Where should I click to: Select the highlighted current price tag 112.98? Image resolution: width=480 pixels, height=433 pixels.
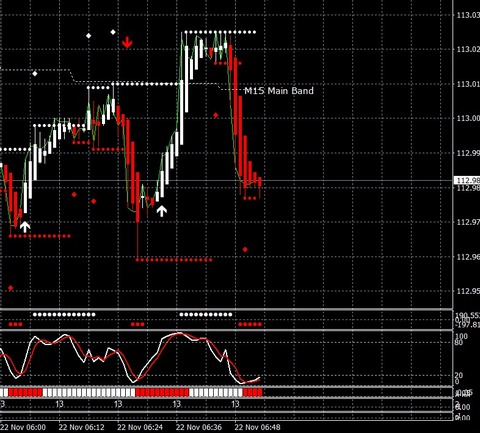(467, 180)
